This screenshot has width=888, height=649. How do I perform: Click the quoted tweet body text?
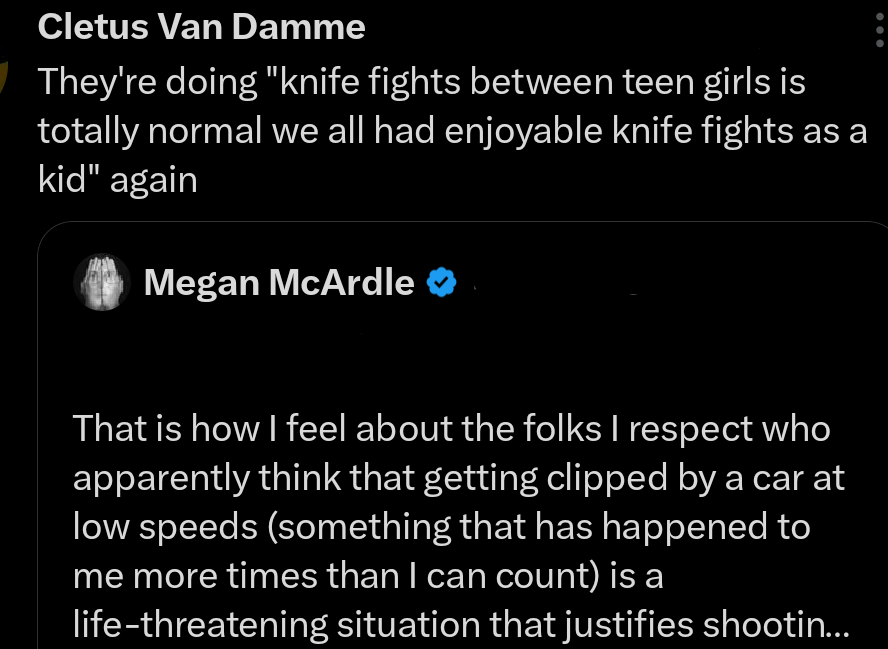pyautogui.click(x=450, y=525)
